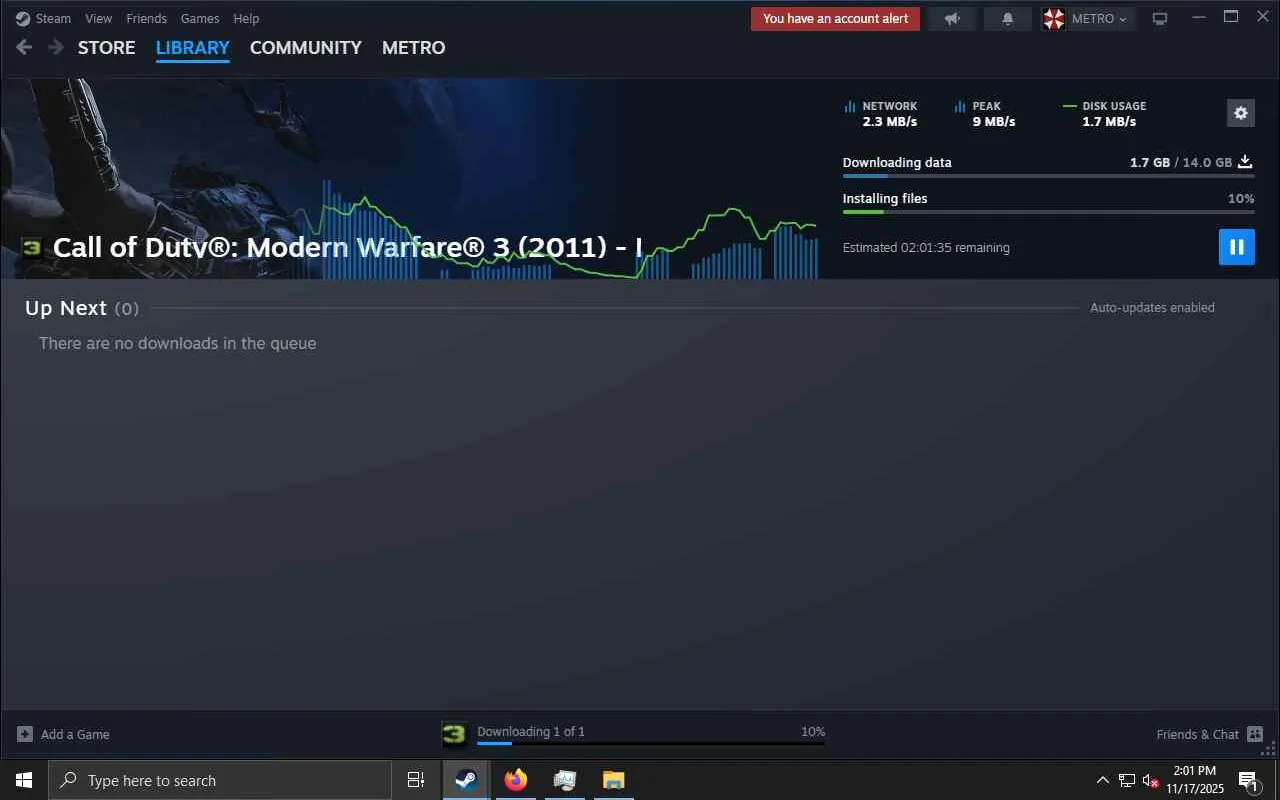Click the MW3 thumbnail in the bottom bar
The height and width of the screenshot is (800, 1280).
[454, 734]
